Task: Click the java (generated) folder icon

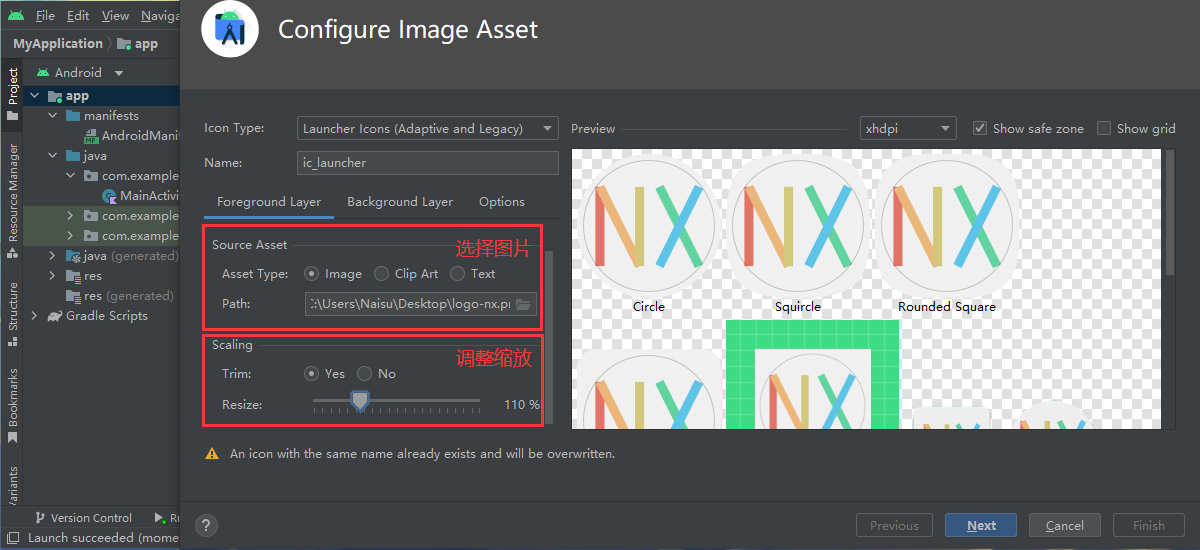Action: [x=73, y=256]
